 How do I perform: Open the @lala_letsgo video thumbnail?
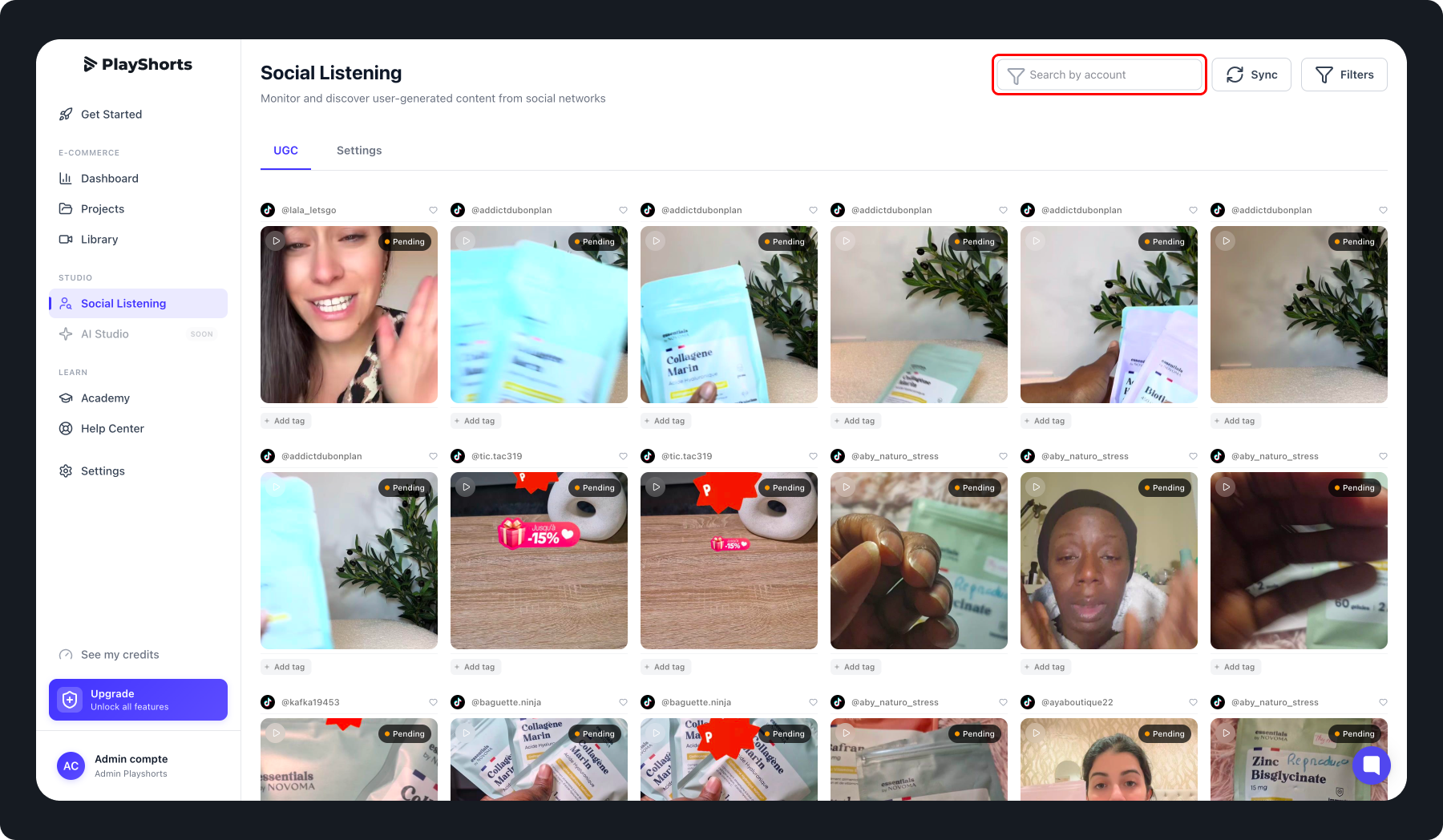pos(349,314)
